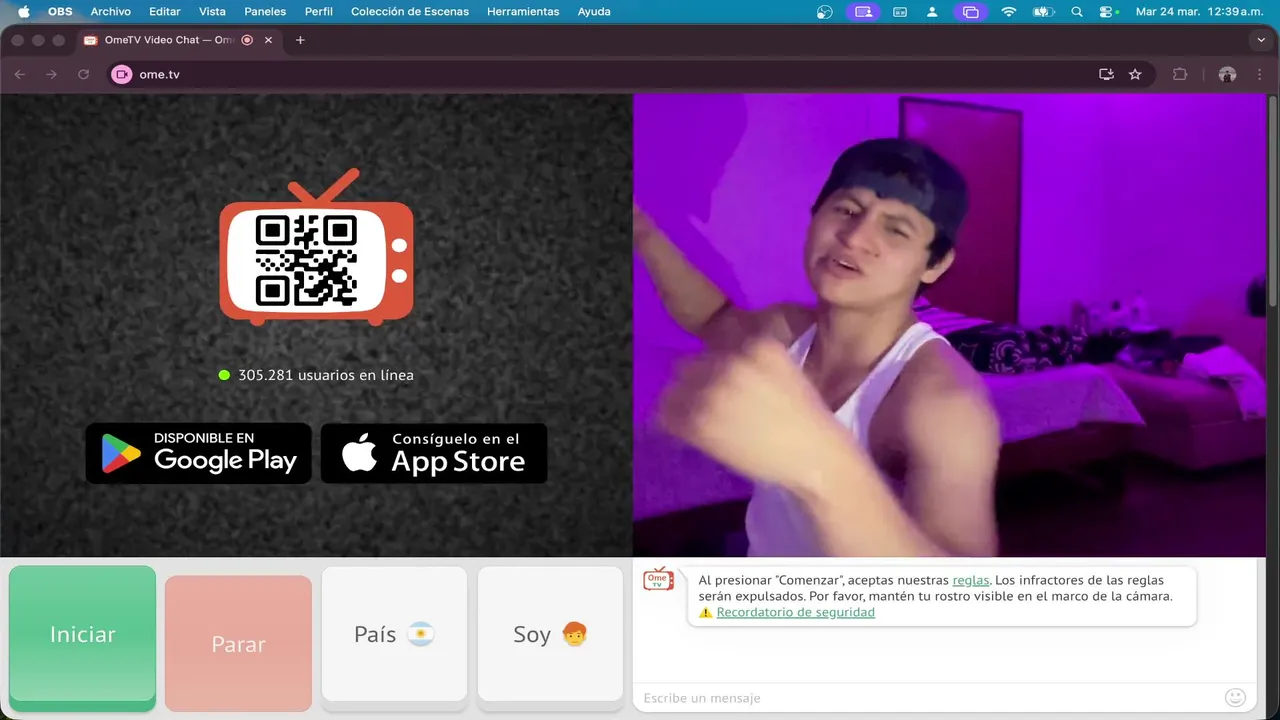
Task: Open the browser profile avatar
Action: tap(1228, 74)
